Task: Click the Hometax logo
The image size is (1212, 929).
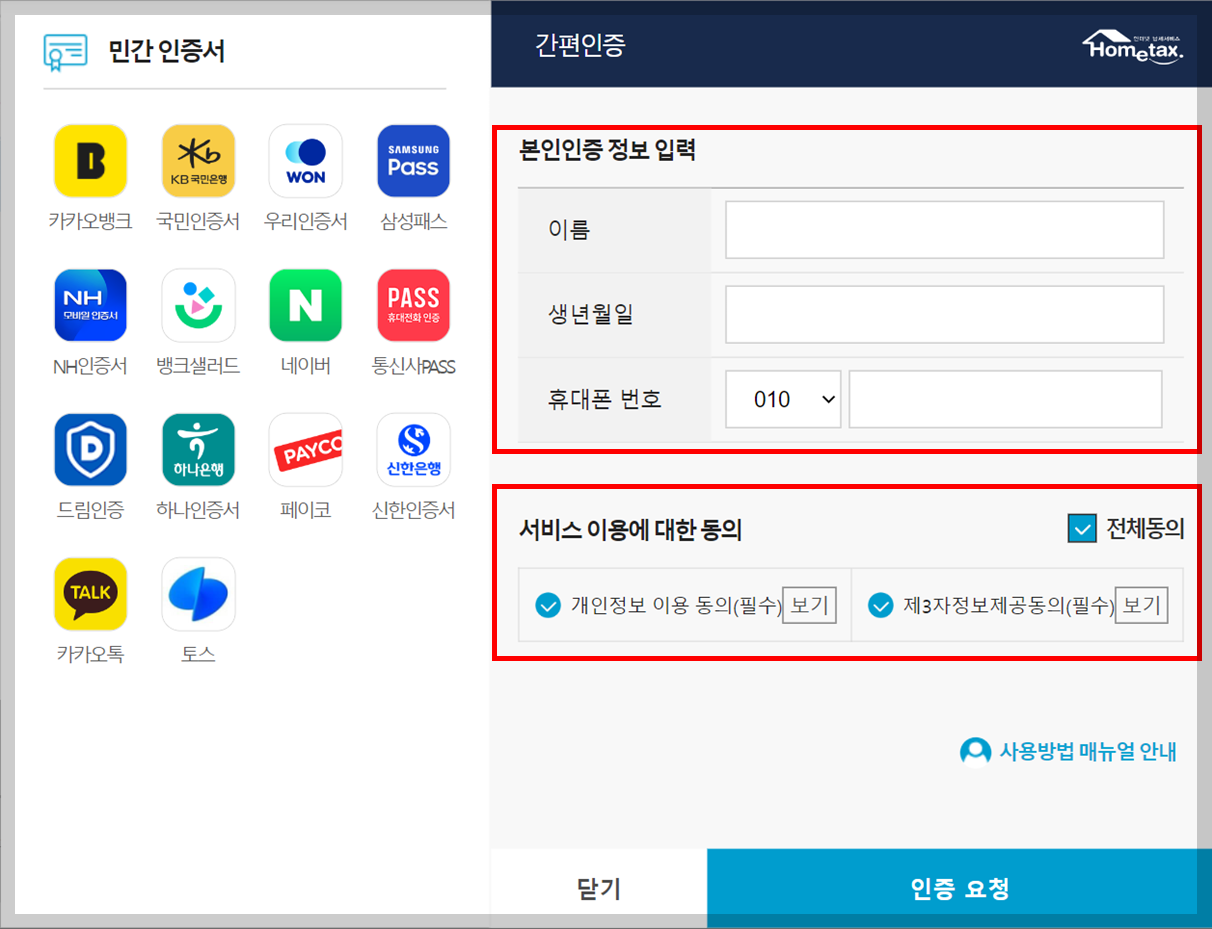Action: coord(1133,48)
